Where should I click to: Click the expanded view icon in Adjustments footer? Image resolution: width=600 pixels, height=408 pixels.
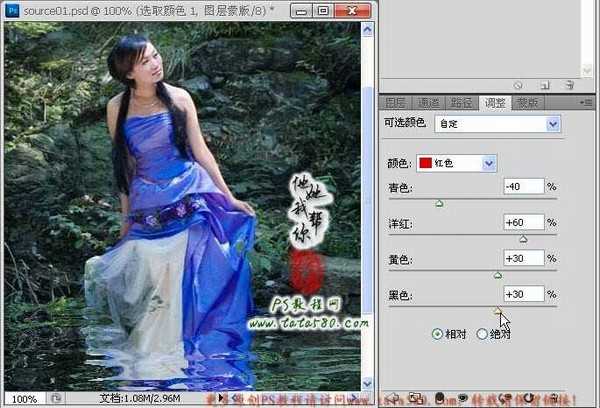coord(414,398)
